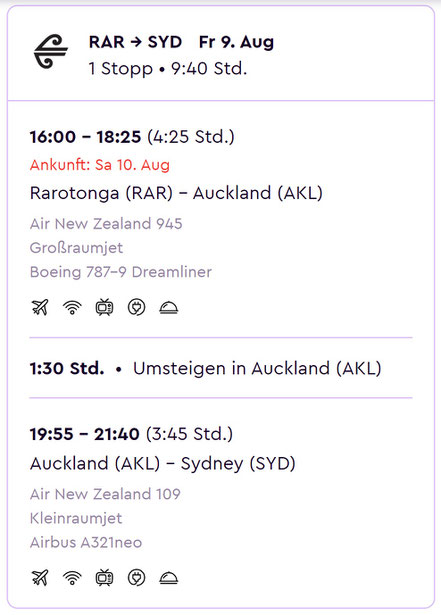Screen dimensions: 441x615
Task: Click the Fr 9. Aug date header
Action: tap(236, 42)
